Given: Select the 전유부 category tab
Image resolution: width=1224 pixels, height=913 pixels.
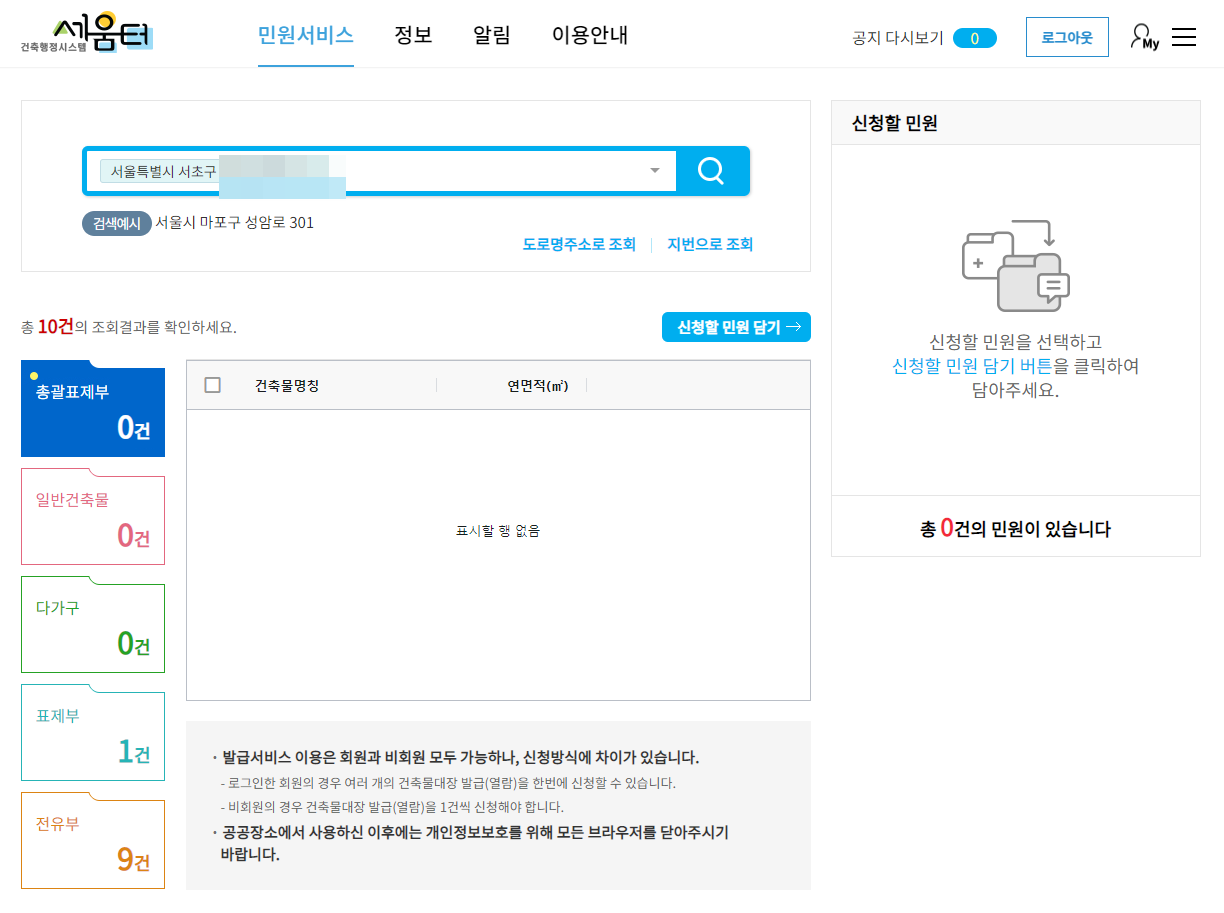Looking at the screenshot, I should (x=93, y=841).
